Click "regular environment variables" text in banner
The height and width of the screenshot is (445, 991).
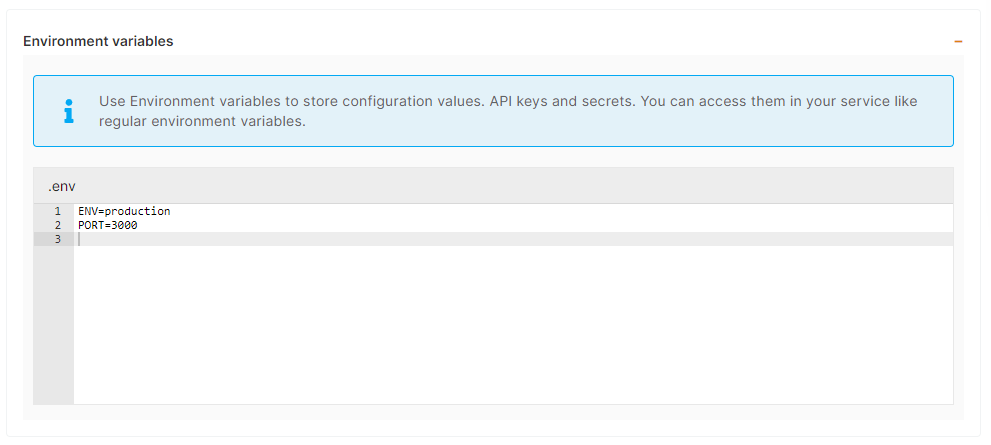pyautogui.click(x=202, y=121)
